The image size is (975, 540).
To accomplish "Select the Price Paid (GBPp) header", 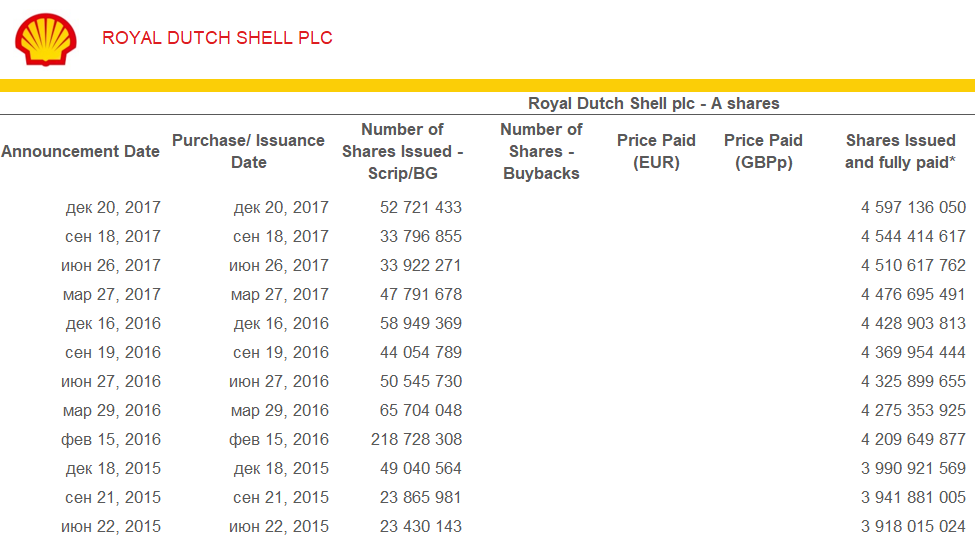I will 763,152.
